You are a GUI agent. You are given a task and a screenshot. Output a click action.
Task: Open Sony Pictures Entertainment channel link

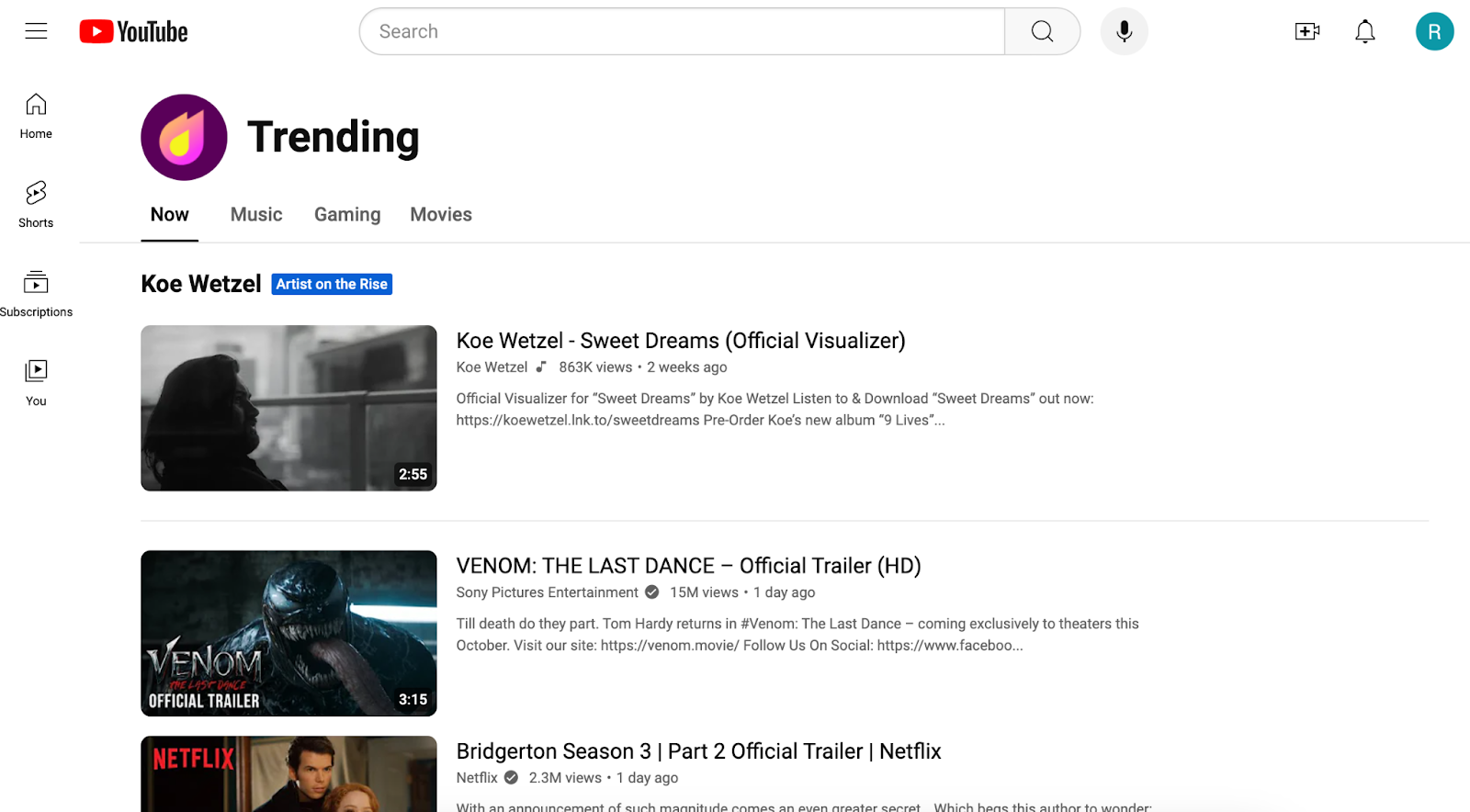click(x=547, y=592)
